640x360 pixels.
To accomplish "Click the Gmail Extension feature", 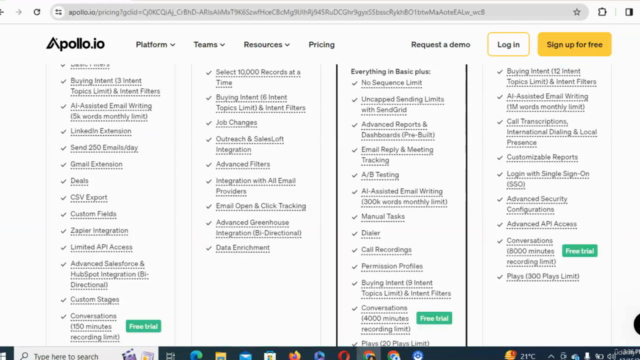I will 96,164.
